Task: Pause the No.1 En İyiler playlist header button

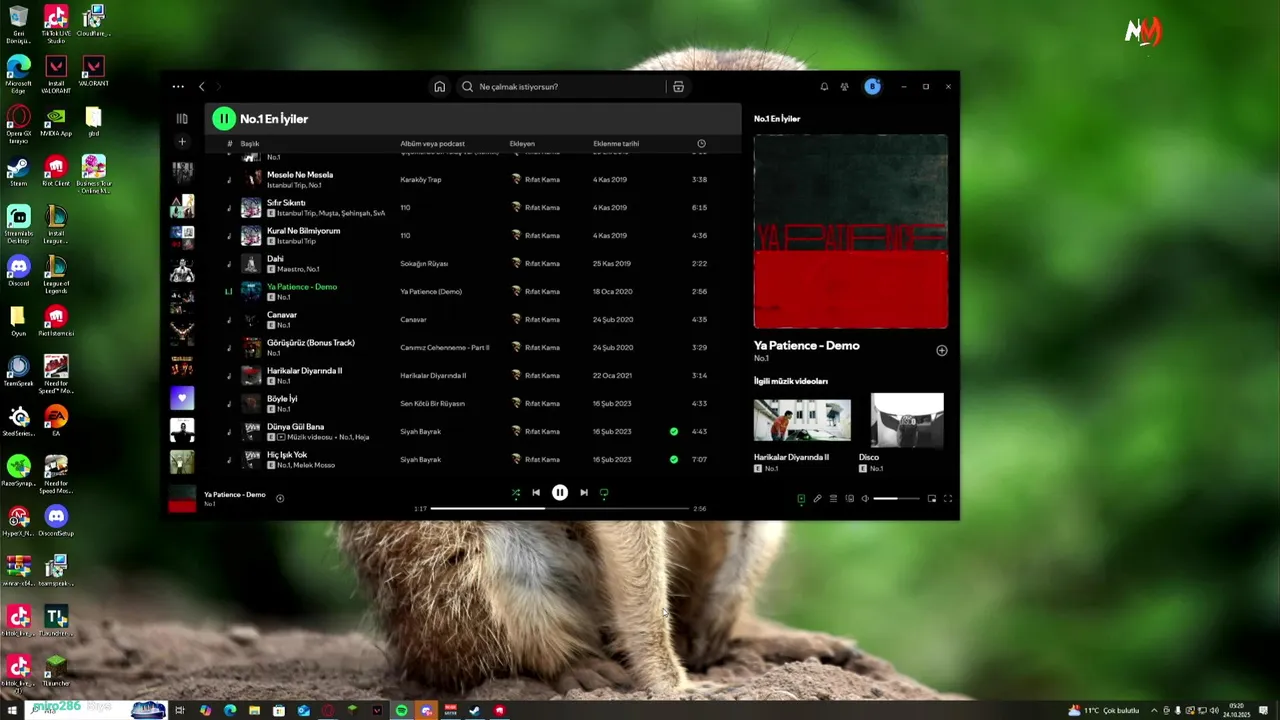Action: point(223,119)
